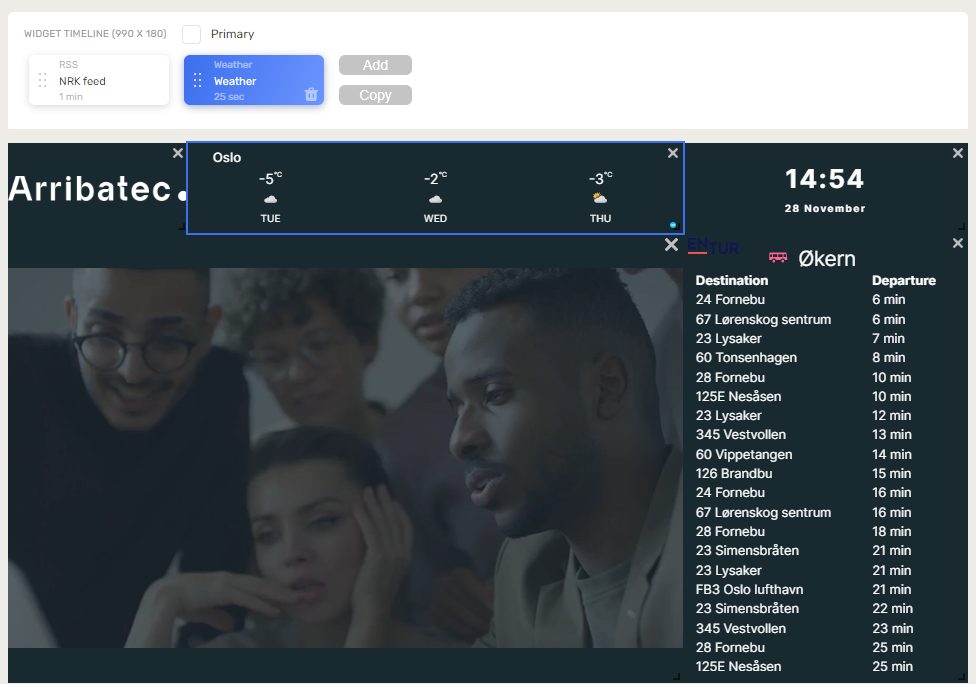Click the partly cloudy THU weather icon
Viewport: 976px width, 684px height.
click(600, 199)
